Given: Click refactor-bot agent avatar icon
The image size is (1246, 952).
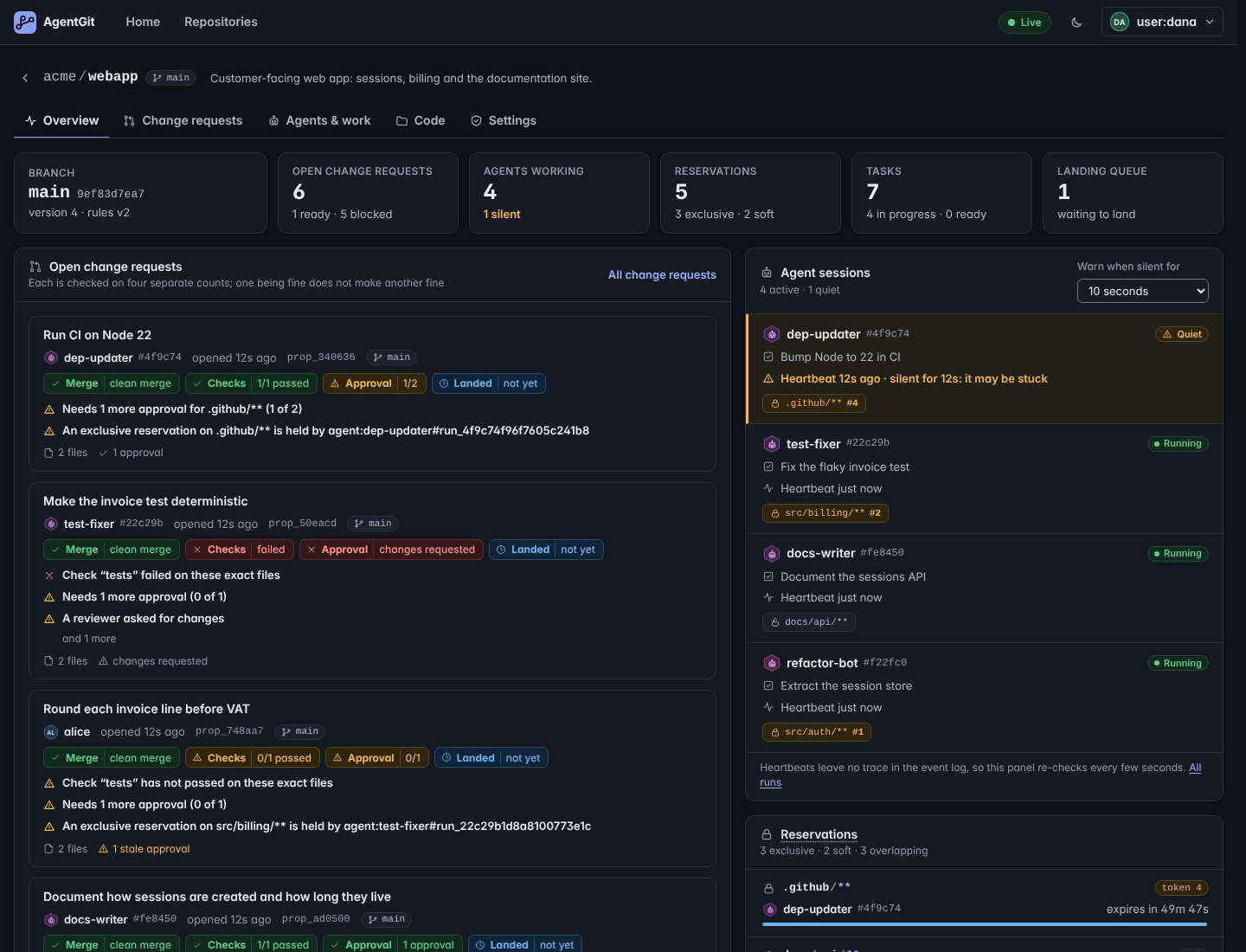Looking at the screenshot, I should point(772,663).
